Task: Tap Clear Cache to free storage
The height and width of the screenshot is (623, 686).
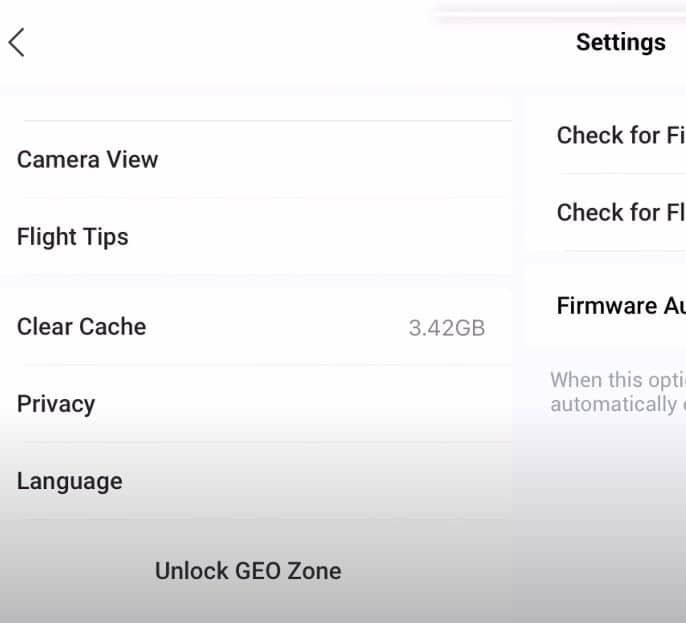Action: point(256,327)
